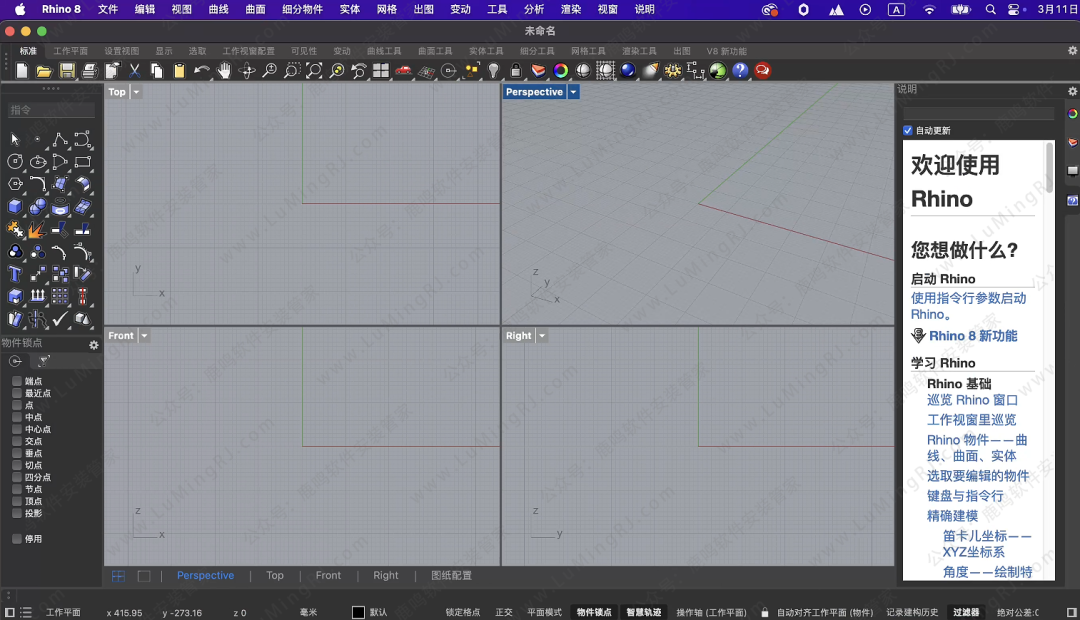1080x620 pixels.
Task: Click the four-viewport layout icon
Action: 381,71
